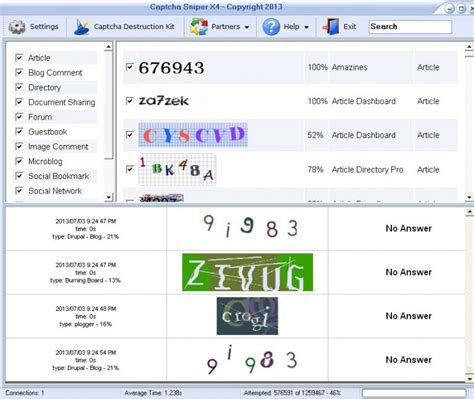
Task: Click the blue Help question mark icon
Action: point(271,27)
